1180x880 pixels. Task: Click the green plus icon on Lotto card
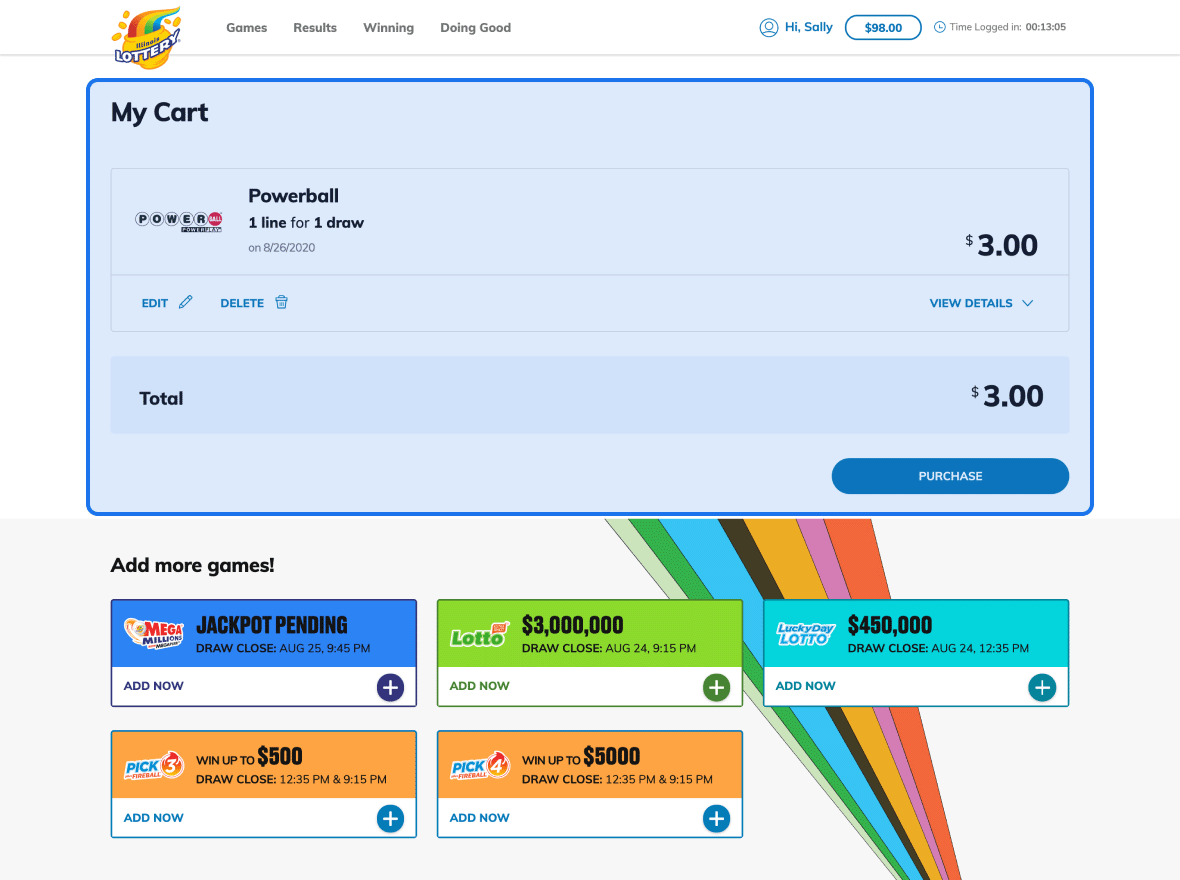coord(716,687)
